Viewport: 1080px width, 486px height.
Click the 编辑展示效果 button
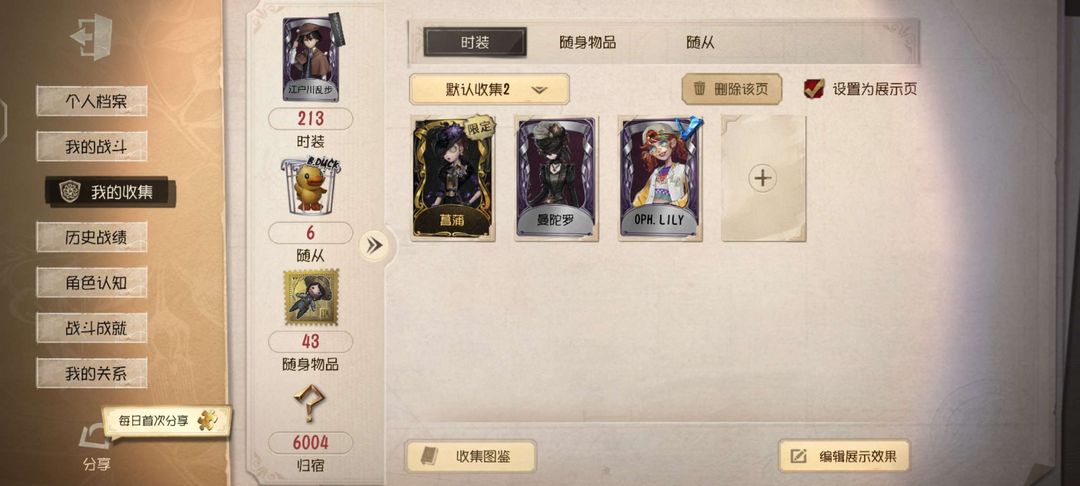point(844,456)
